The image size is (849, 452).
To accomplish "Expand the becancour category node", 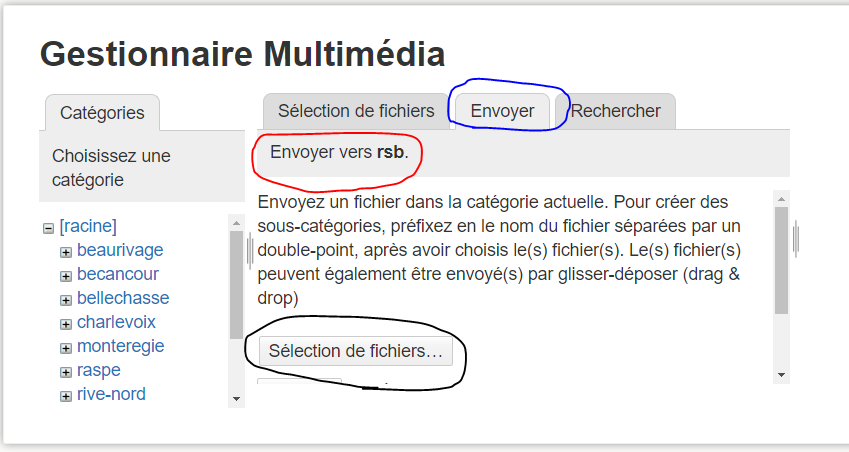I will point(66,276).
